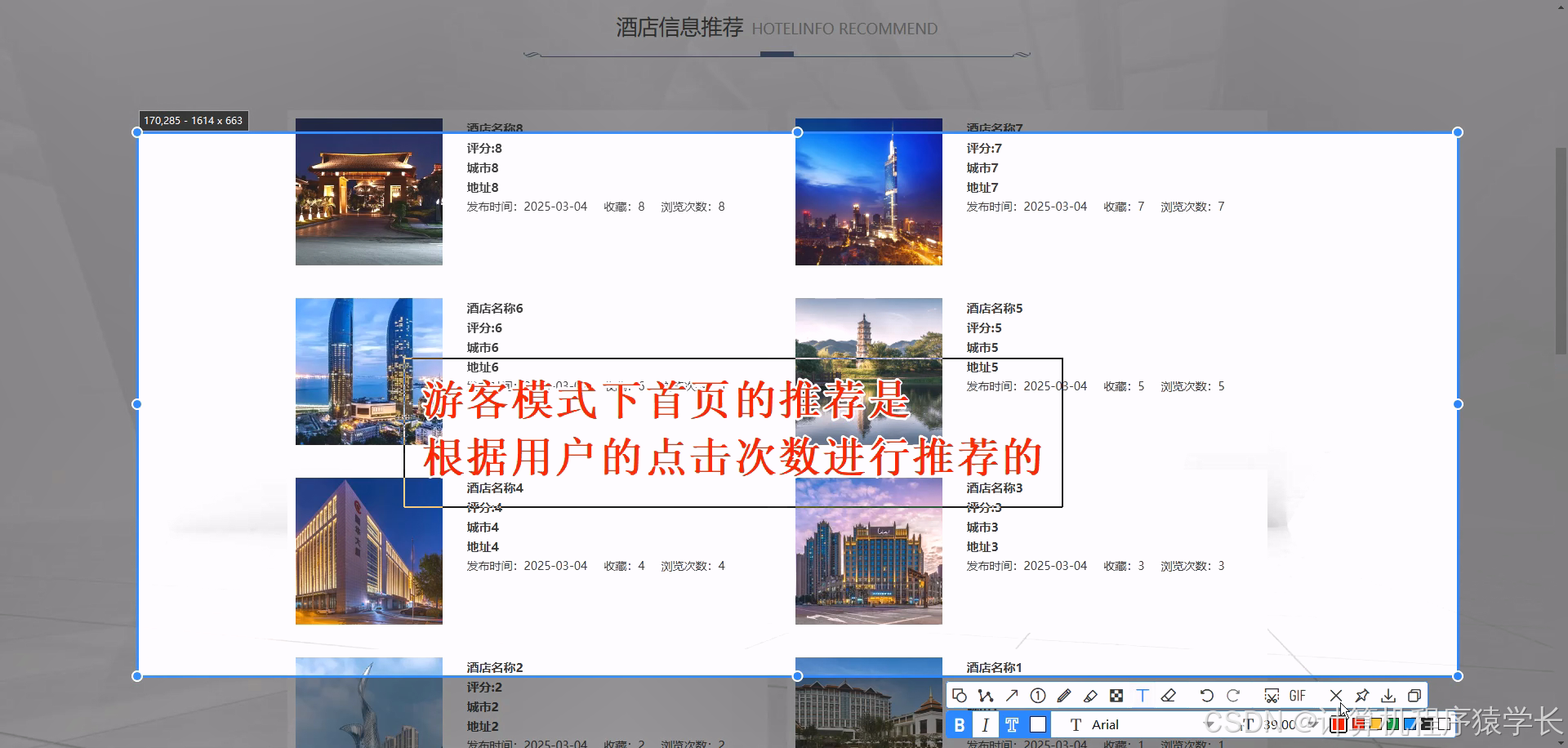Pick the black color swatch
This screenshot has height=748, width=1568.
coord(1428,724)
